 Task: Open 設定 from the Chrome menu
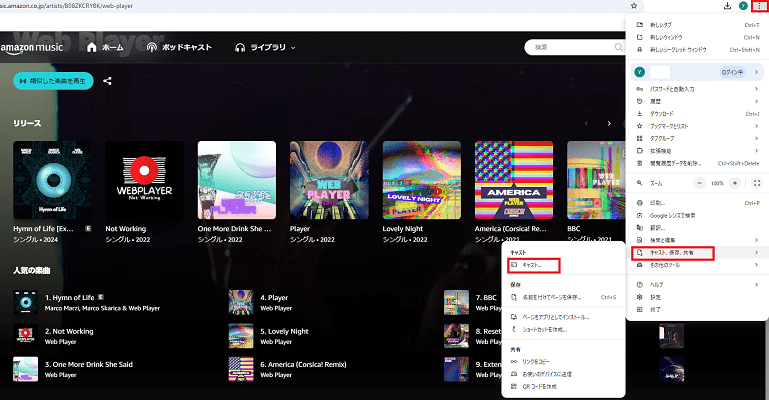tap(697, 297)
